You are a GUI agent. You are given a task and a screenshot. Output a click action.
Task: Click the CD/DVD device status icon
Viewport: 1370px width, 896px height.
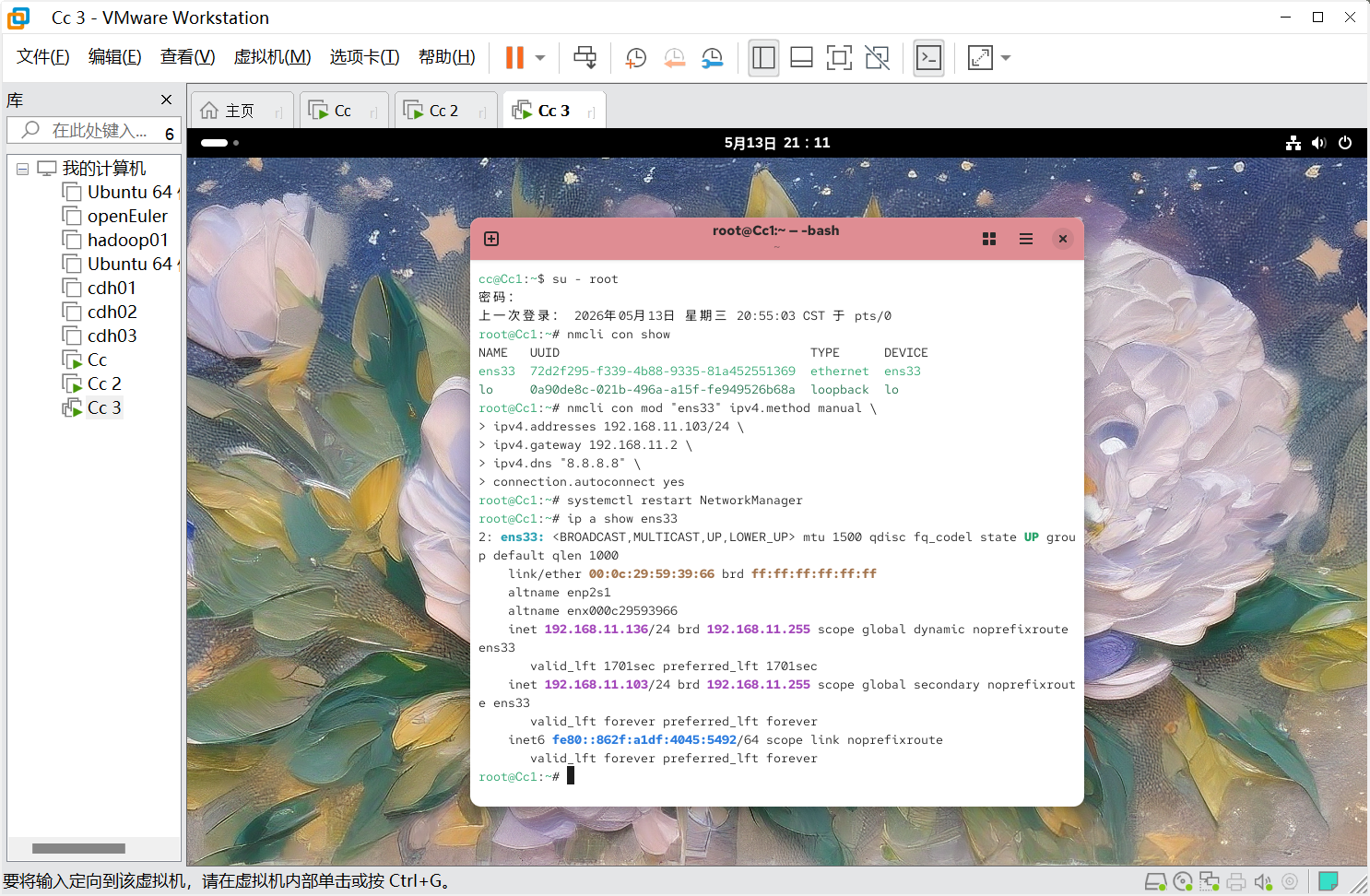click(1183, 882)
